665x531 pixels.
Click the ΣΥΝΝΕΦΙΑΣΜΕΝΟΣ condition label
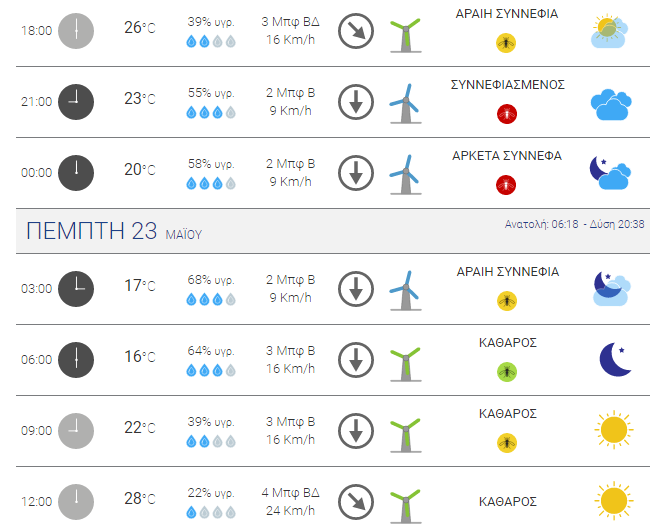[508, 85]
